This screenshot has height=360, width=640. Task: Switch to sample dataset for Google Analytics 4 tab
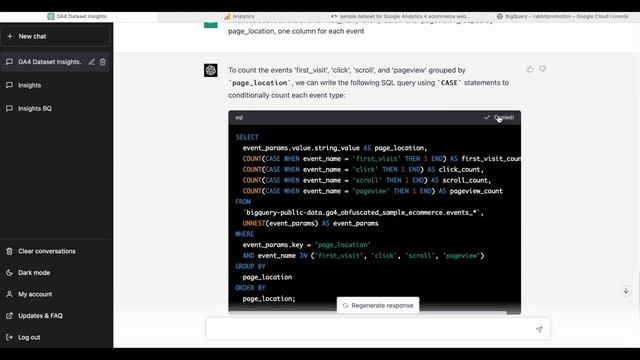point(400,16)
